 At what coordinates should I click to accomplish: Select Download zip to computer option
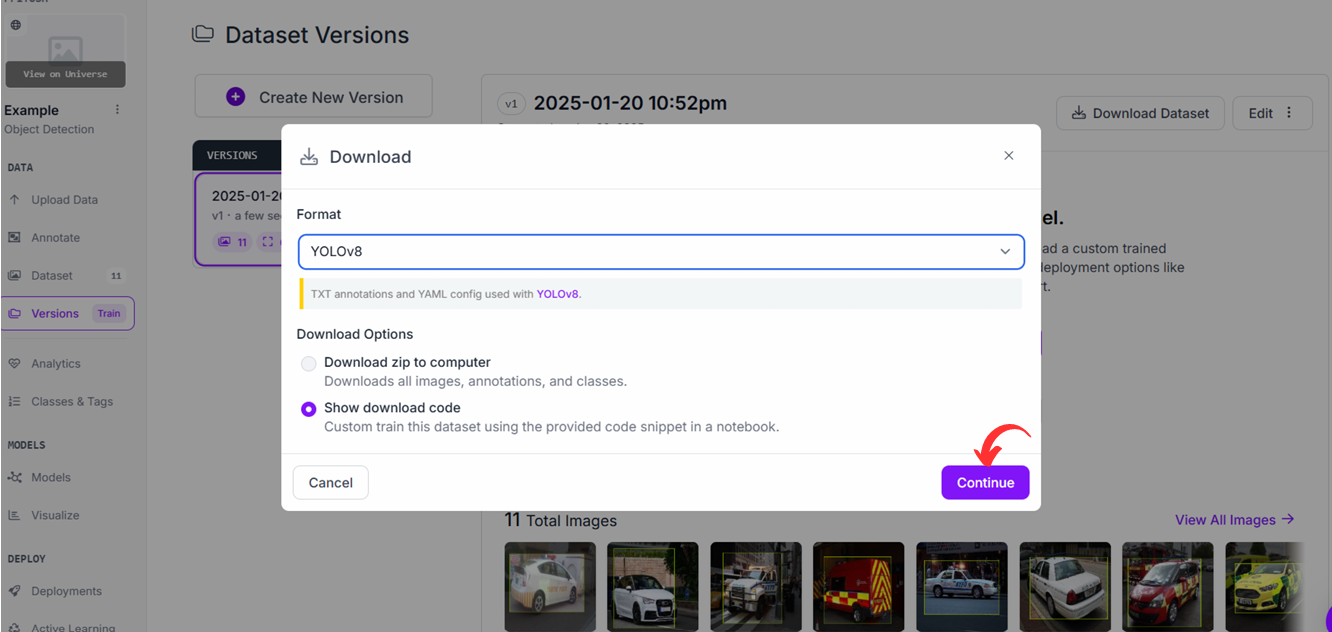tap(309, 364)
